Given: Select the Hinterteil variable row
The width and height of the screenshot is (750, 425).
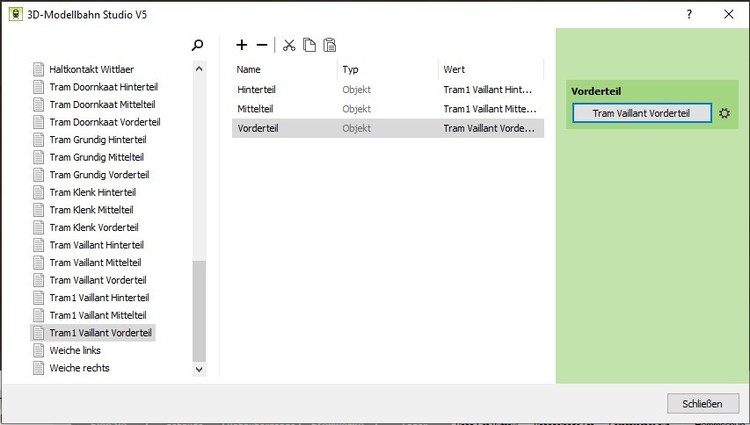Looking at the screenshot, I should pyautogui.click(x=388, y=89).
